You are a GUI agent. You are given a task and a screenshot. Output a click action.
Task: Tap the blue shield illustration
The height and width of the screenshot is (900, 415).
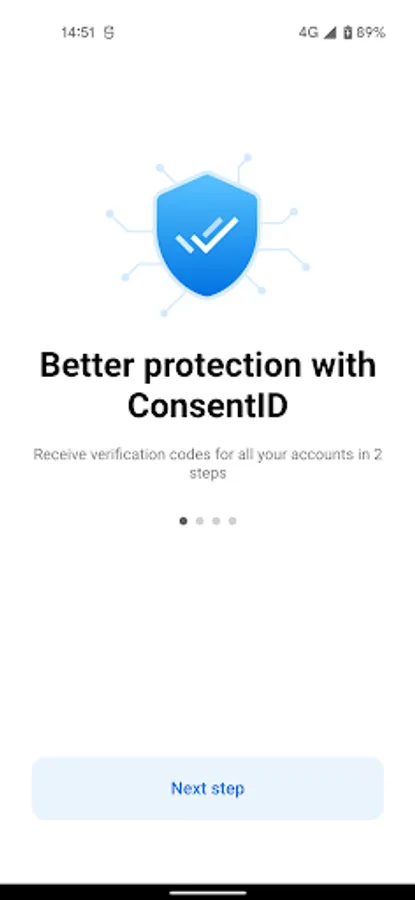click(207, 235)
